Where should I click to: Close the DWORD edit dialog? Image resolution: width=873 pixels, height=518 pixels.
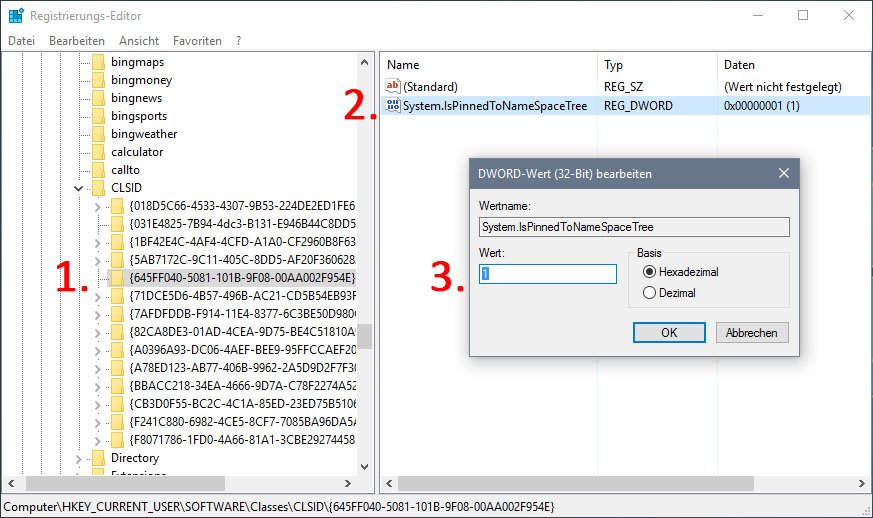784,173
